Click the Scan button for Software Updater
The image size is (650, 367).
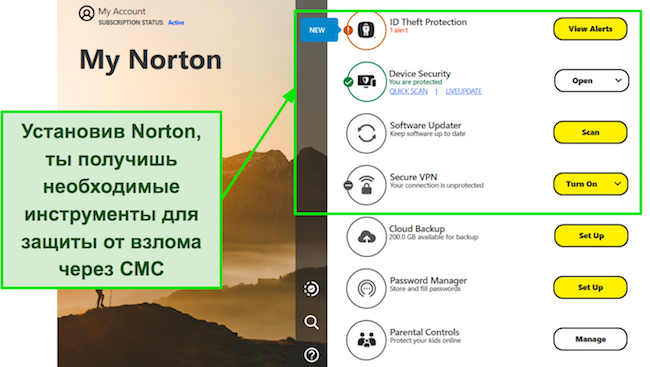[x=590, y=132]
